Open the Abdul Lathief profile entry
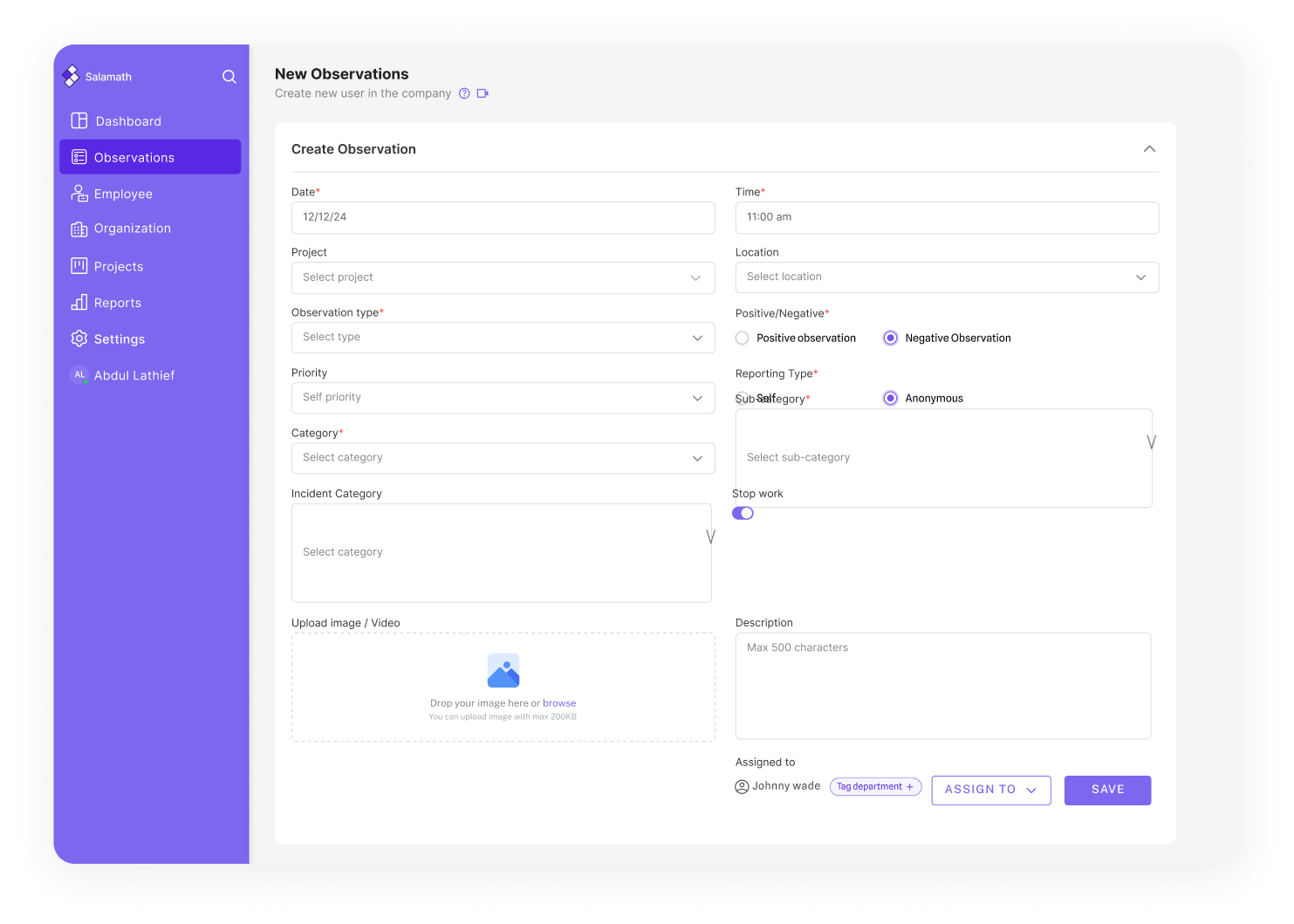Viewport: 1294px width, 924px height. (122, 374)
